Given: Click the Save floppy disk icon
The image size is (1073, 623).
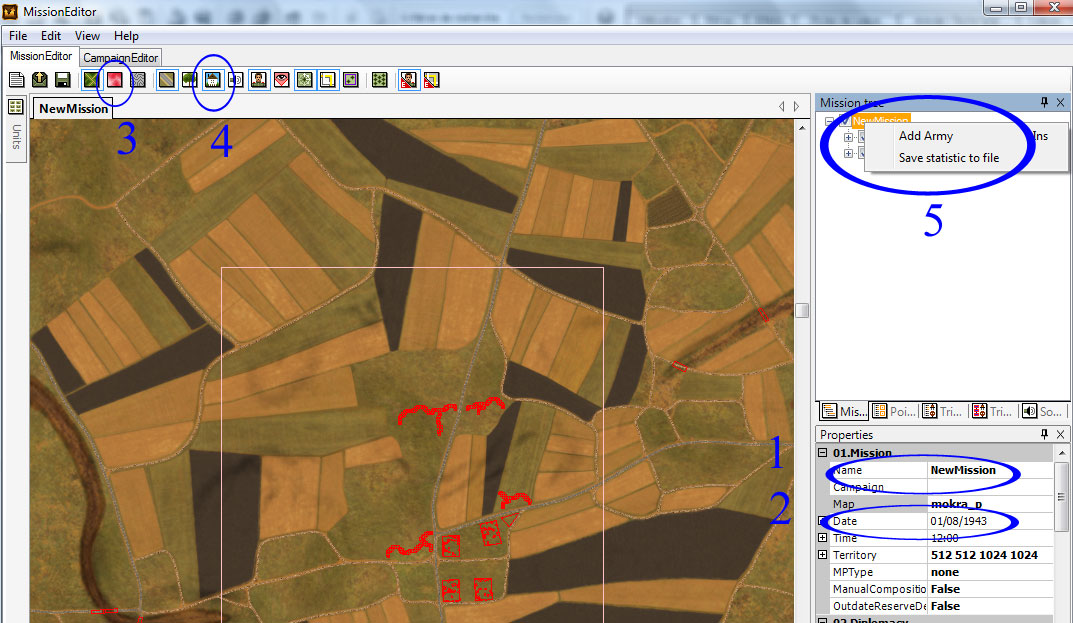Looking at the screenshot, I should [x=62, y=80].
